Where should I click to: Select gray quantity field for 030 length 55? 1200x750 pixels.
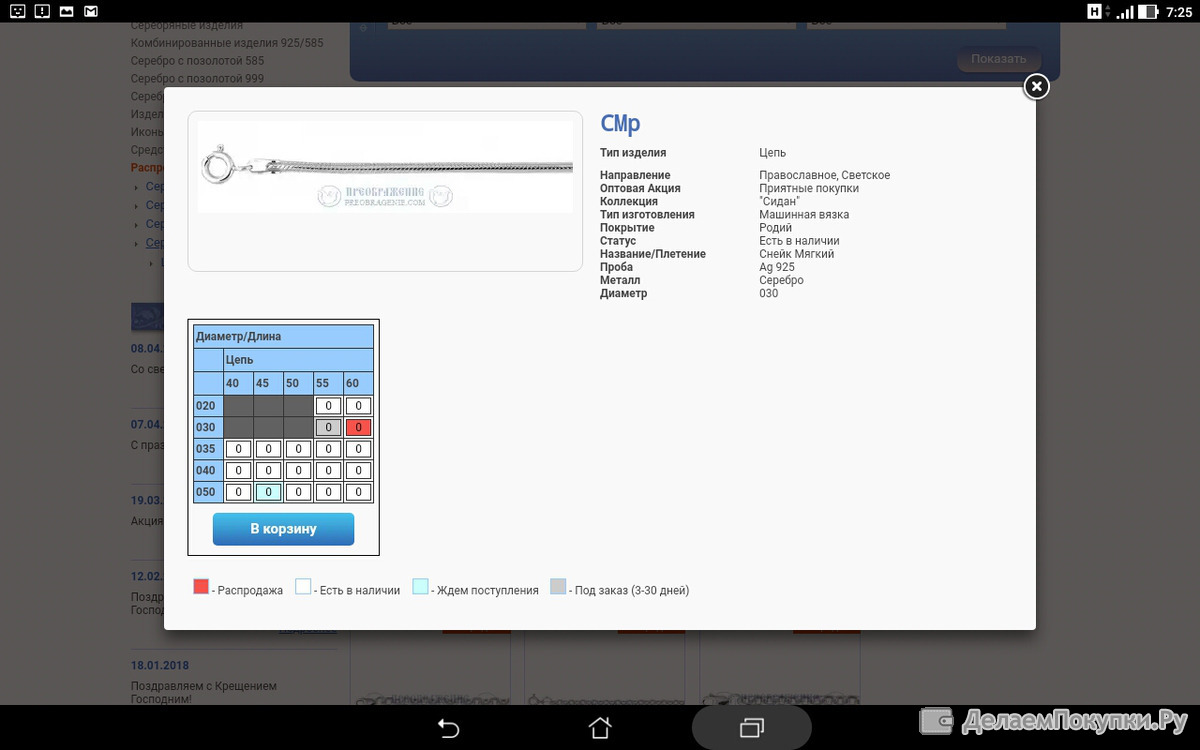click(x=328, y=427)
